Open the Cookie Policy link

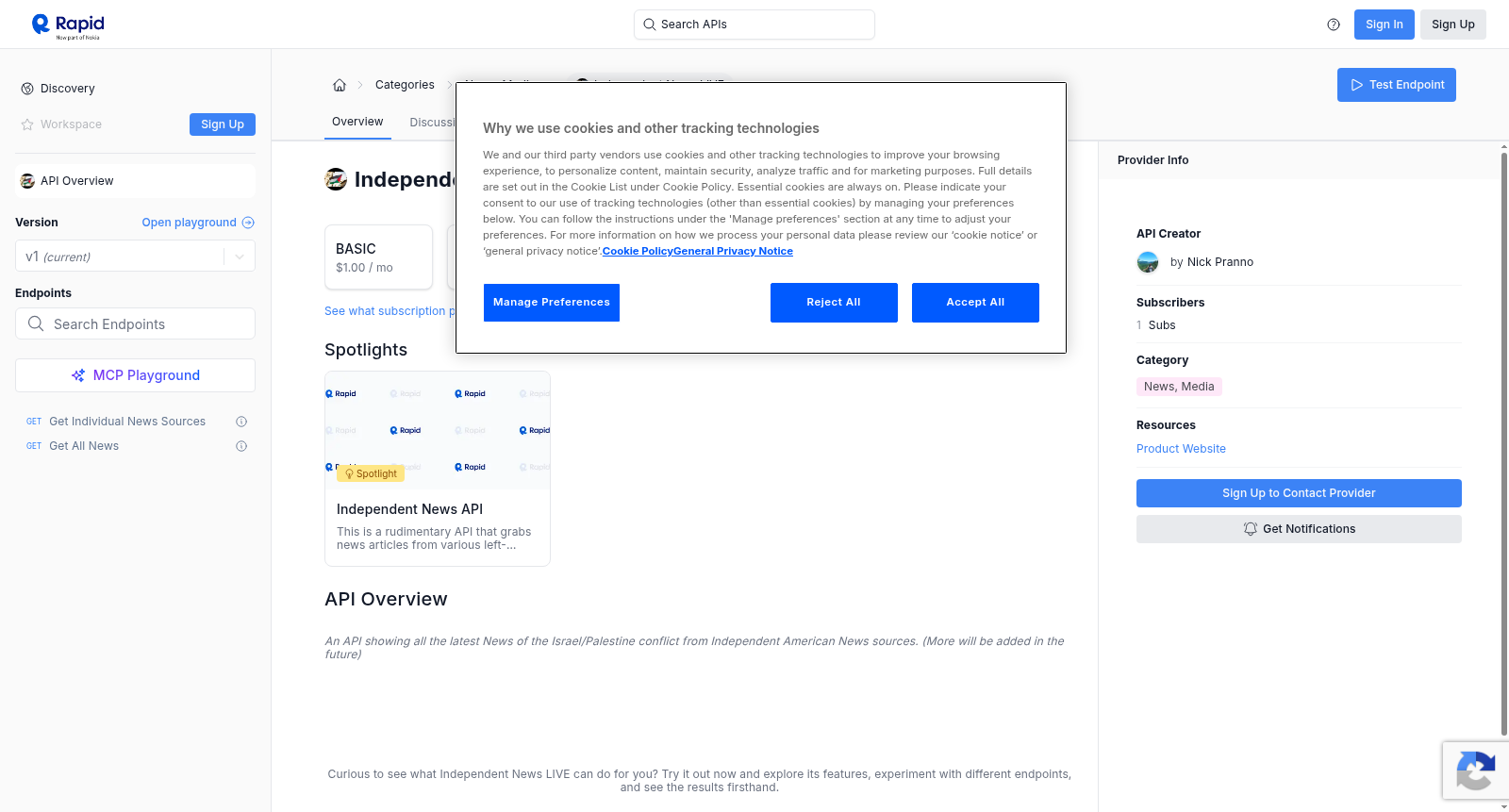pos(638,251)
